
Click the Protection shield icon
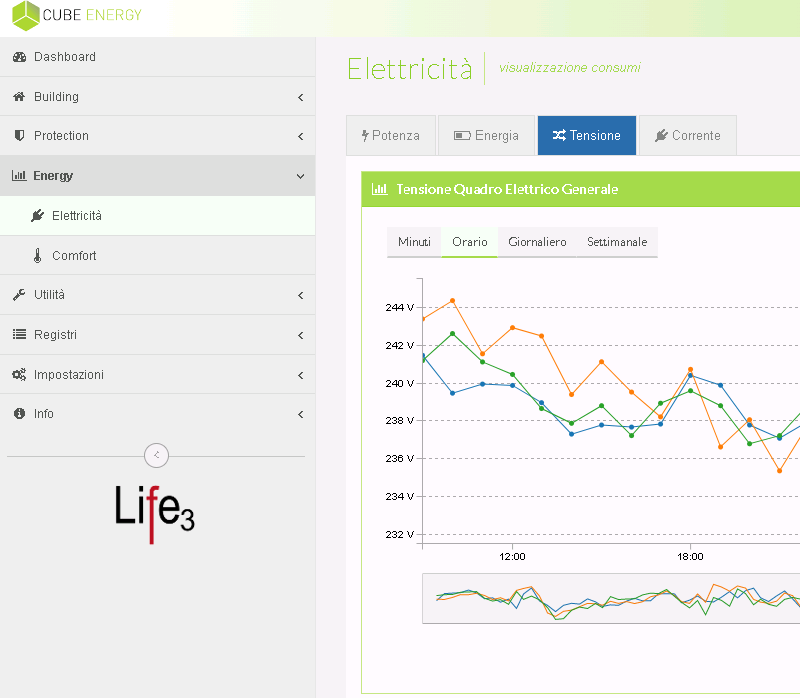pyautogui.click(x=19, y=136)
